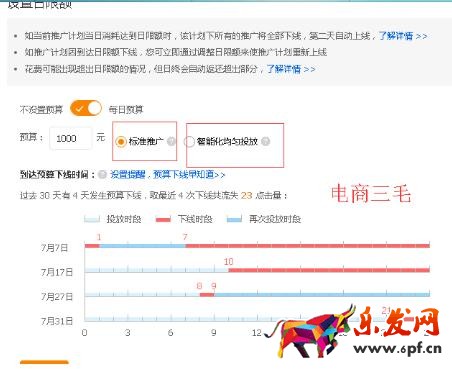The image size is (452, 369).
Task: Click the 7月27日 short red segment between 8 and 9
Action: [x=207, y=295]
